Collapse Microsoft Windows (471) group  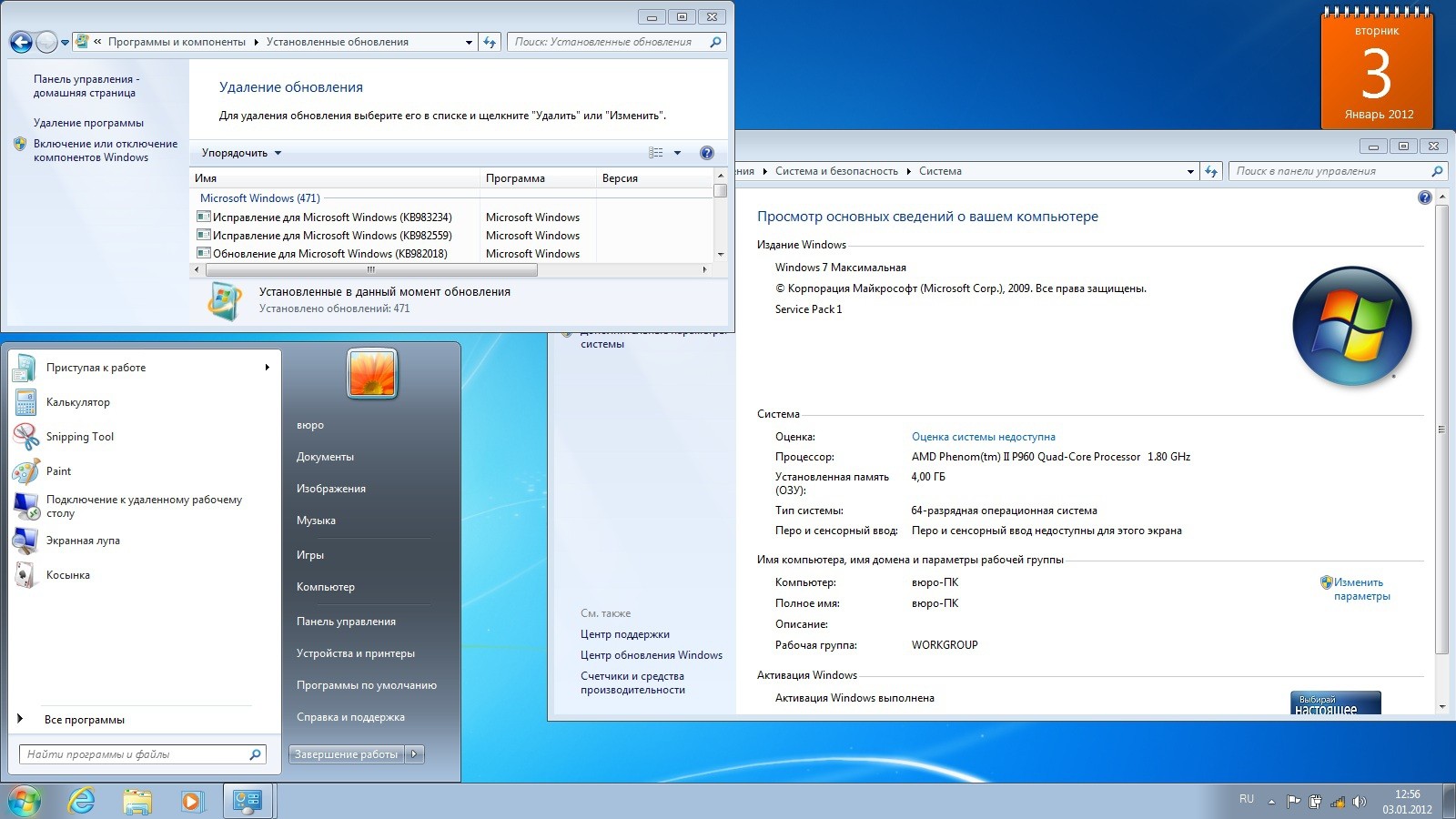260,198
